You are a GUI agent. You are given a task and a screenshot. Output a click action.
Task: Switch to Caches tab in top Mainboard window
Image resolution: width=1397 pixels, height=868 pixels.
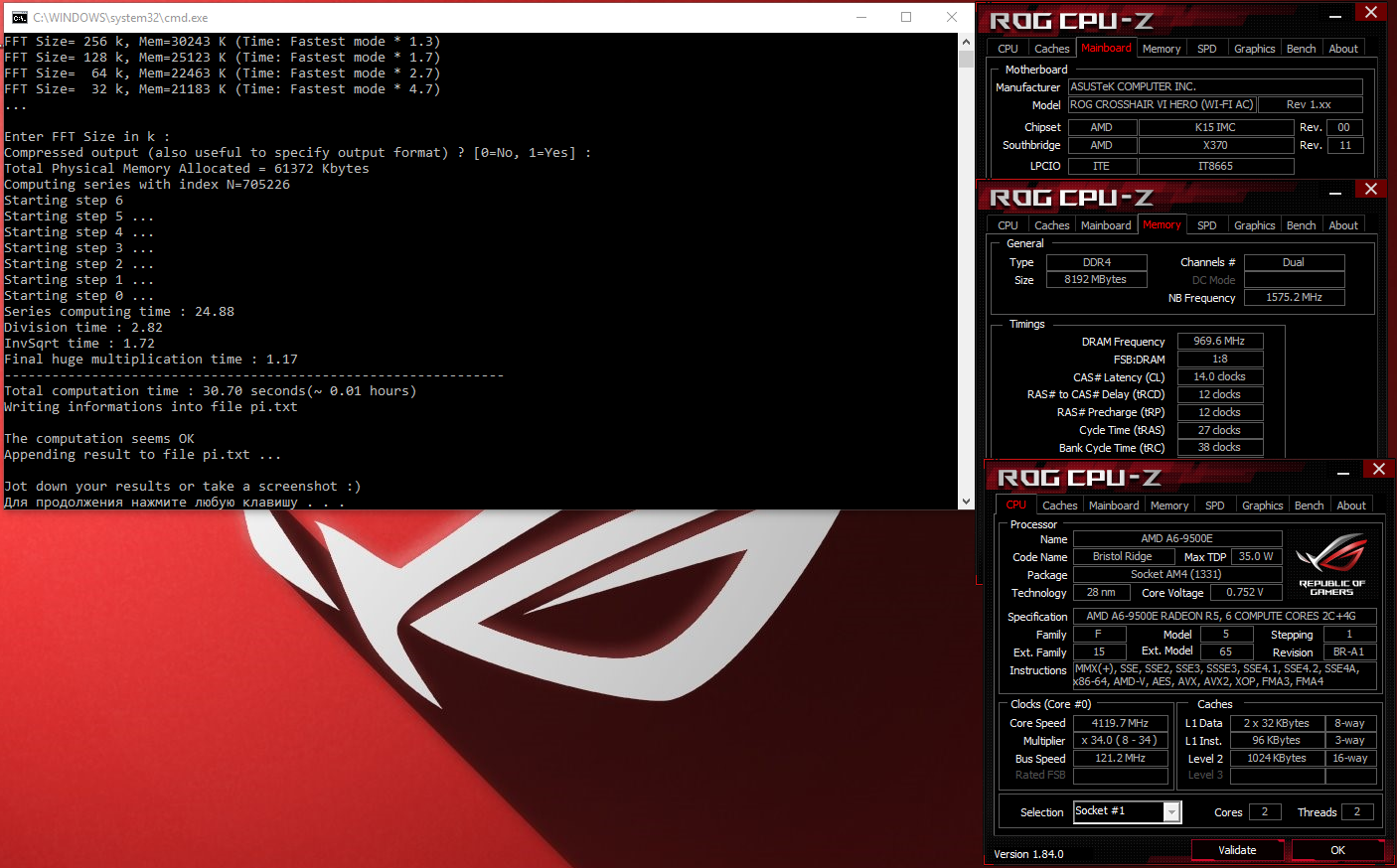click(x=1051, y=49)
